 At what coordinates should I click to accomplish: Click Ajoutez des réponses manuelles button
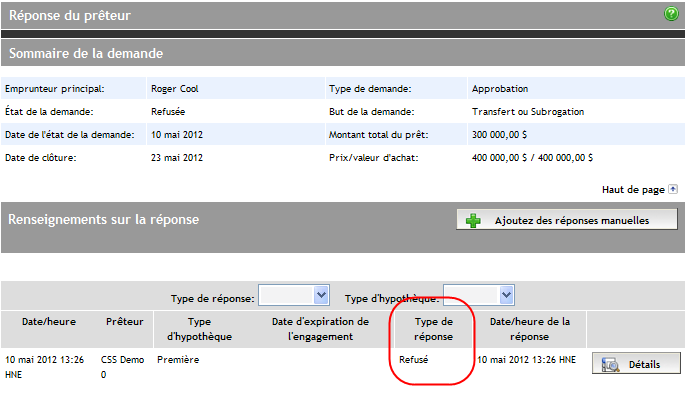pyautogui.click(x=567, y=220)
